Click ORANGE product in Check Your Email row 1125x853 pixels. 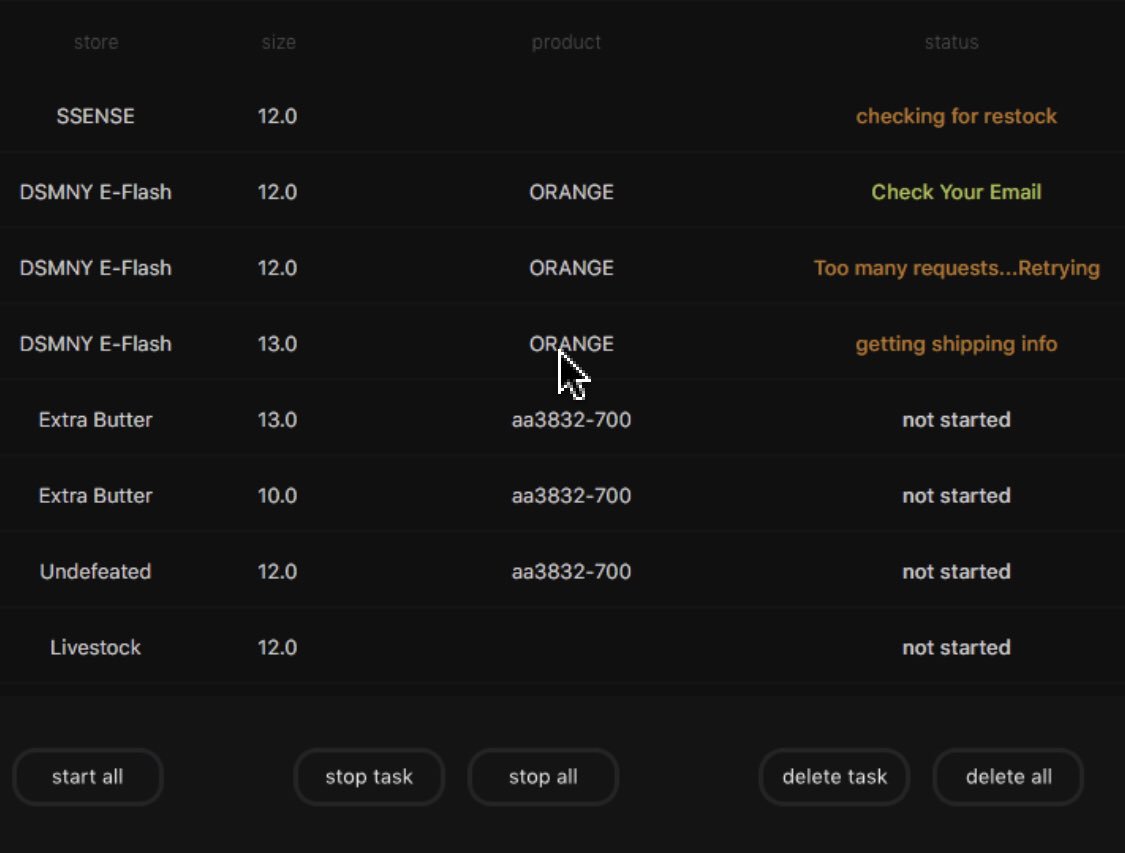pyautogui.click(x=571, y=192)
